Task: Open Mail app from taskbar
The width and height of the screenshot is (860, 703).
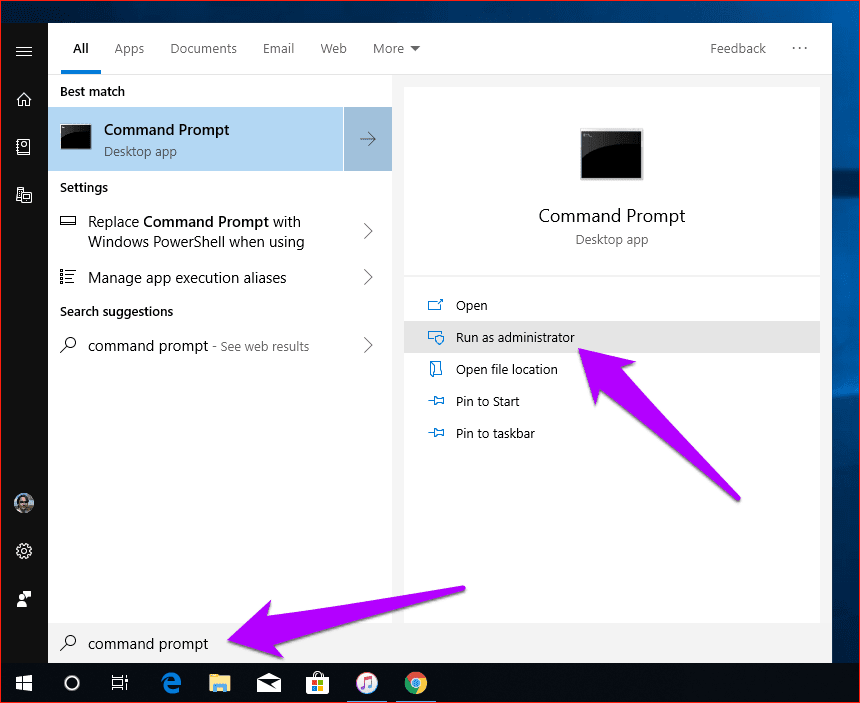Action: [269, 684]
